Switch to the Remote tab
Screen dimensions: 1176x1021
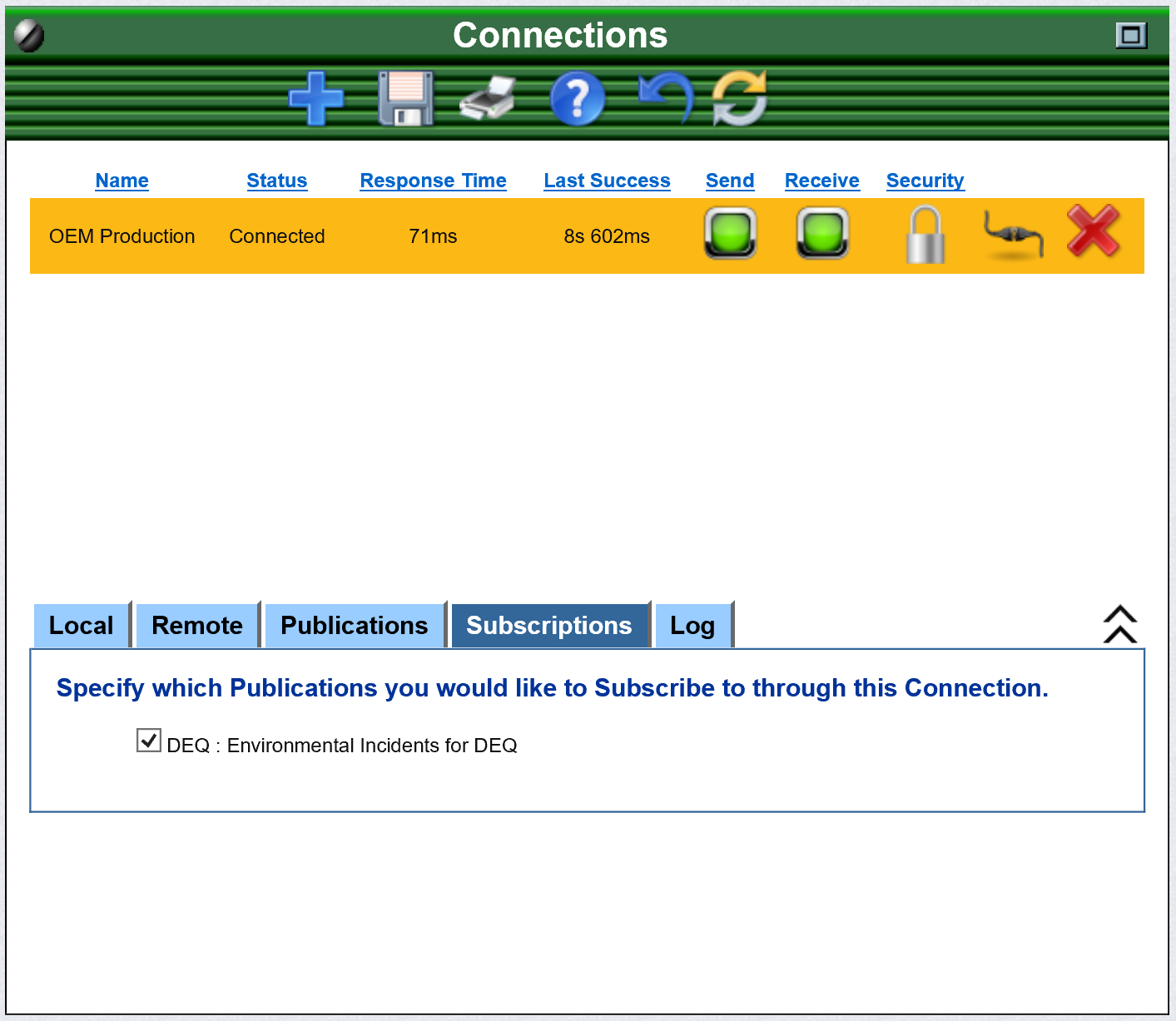click(197, 626)
